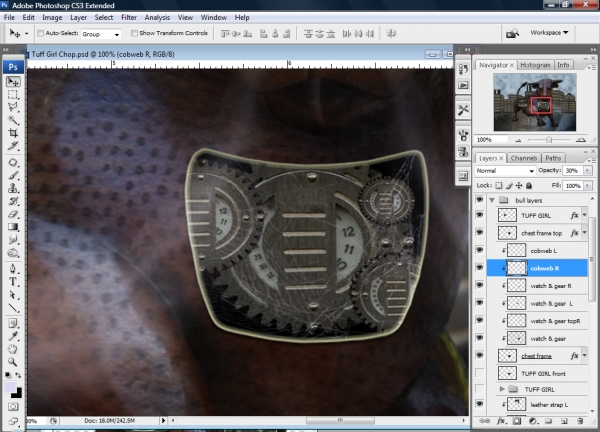The height and width of the screenshot is (432, 600).
Task: Click the Navigator preview thumbnail
Action: coord(535,102)
